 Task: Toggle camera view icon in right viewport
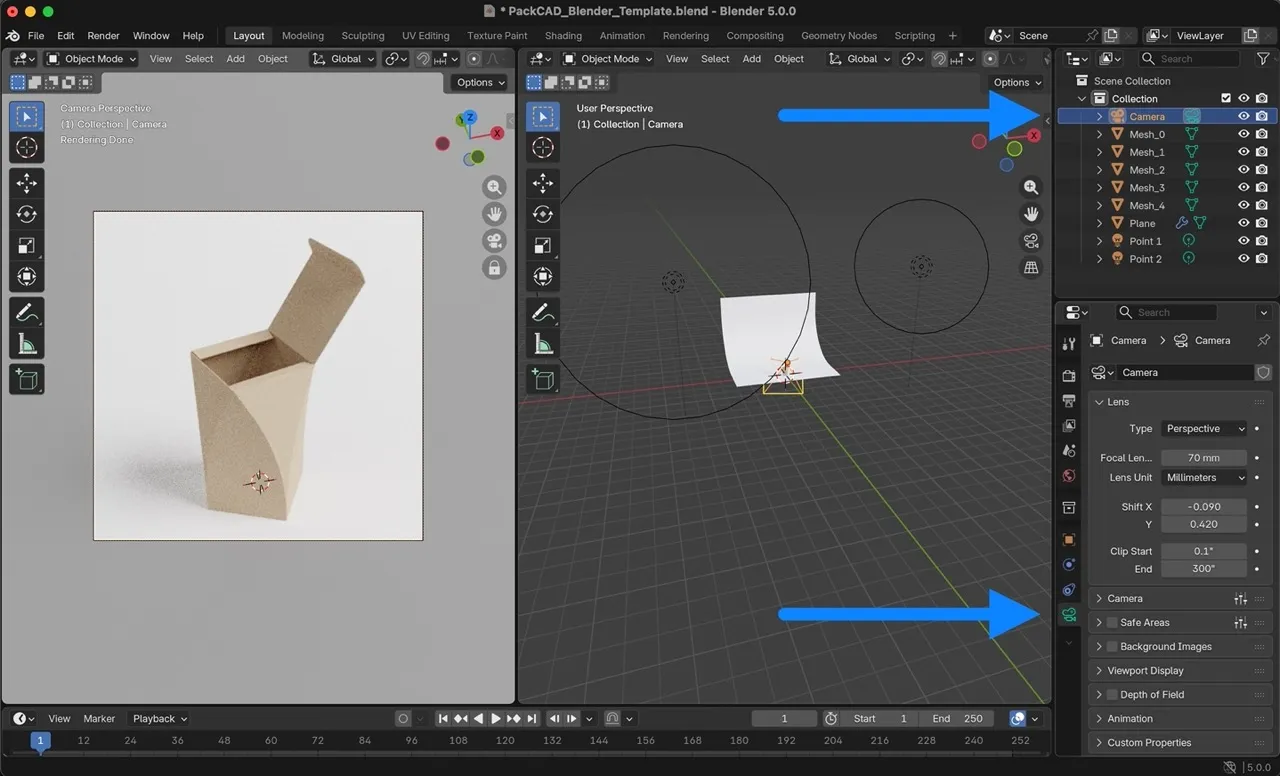1031,241
